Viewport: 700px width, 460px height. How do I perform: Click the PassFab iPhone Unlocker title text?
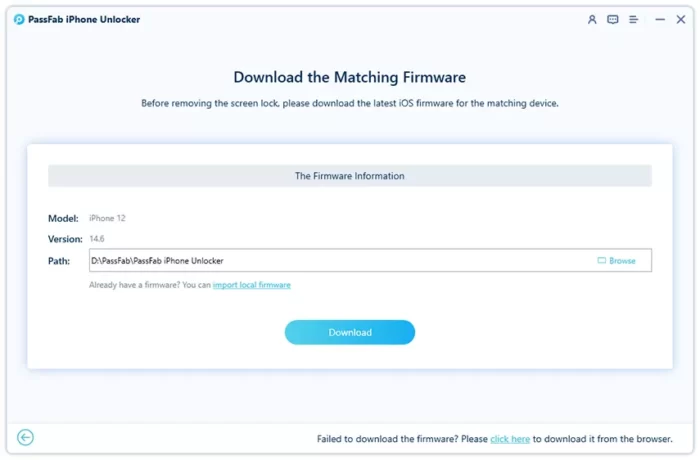(84, 20)
